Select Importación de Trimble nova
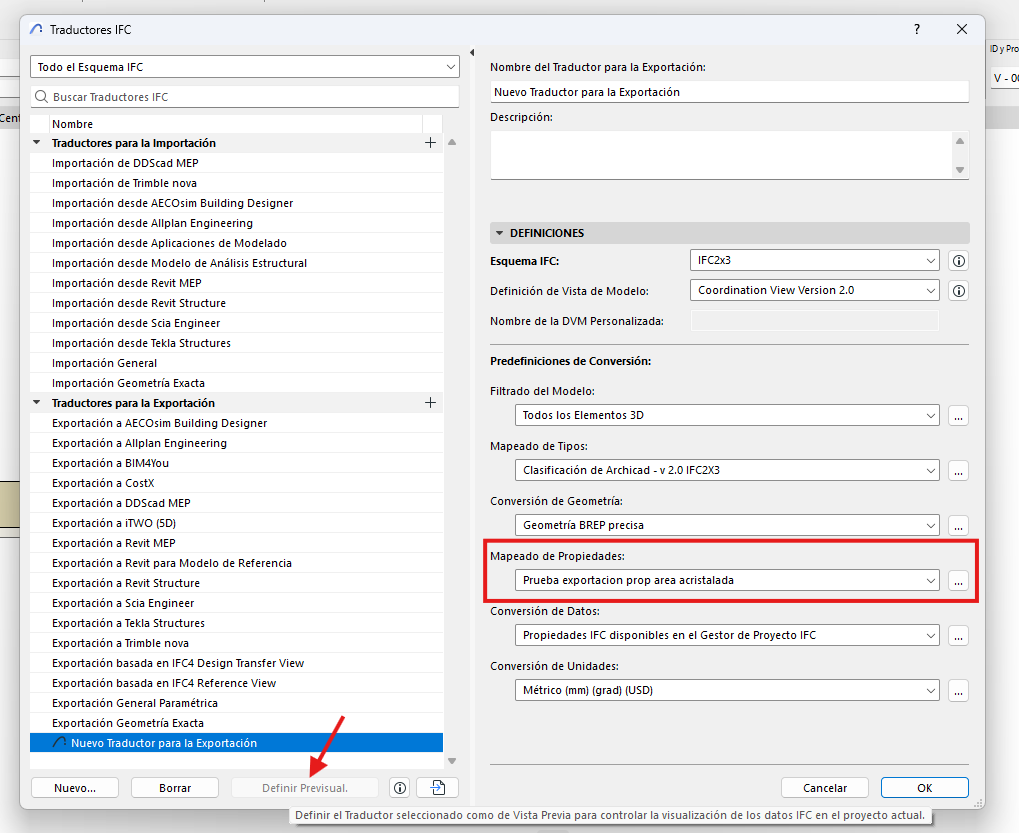This screenshot has width=1019, height=833. 237,183
